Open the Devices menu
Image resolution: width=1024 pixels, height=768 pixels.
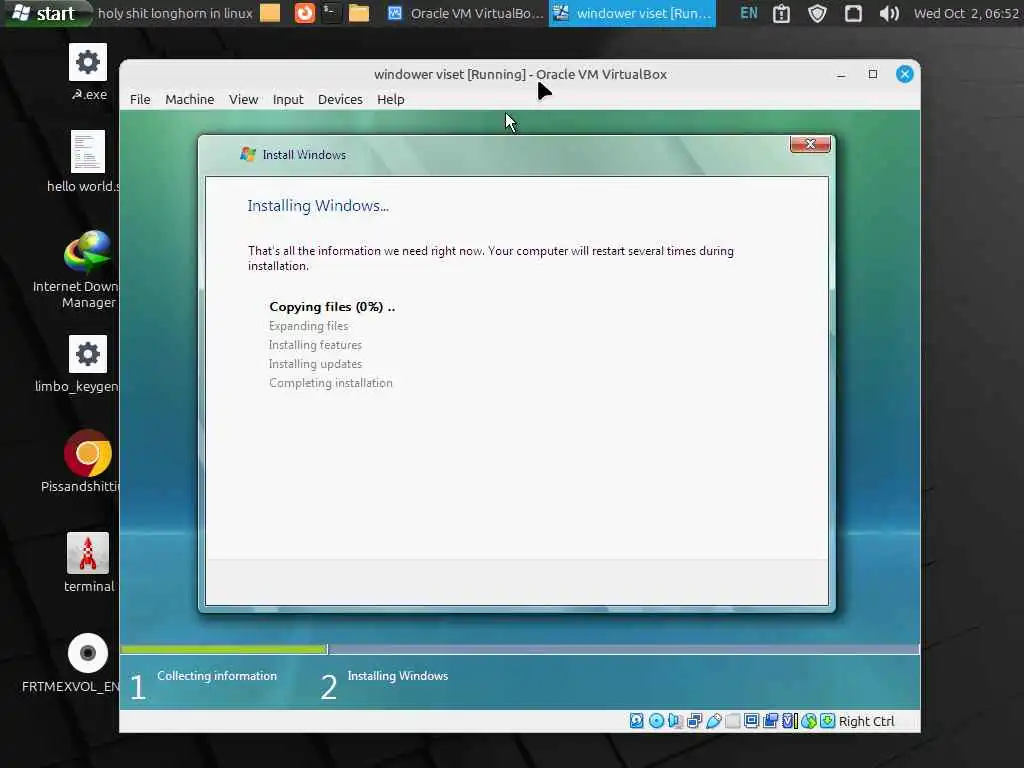(340, 99)
